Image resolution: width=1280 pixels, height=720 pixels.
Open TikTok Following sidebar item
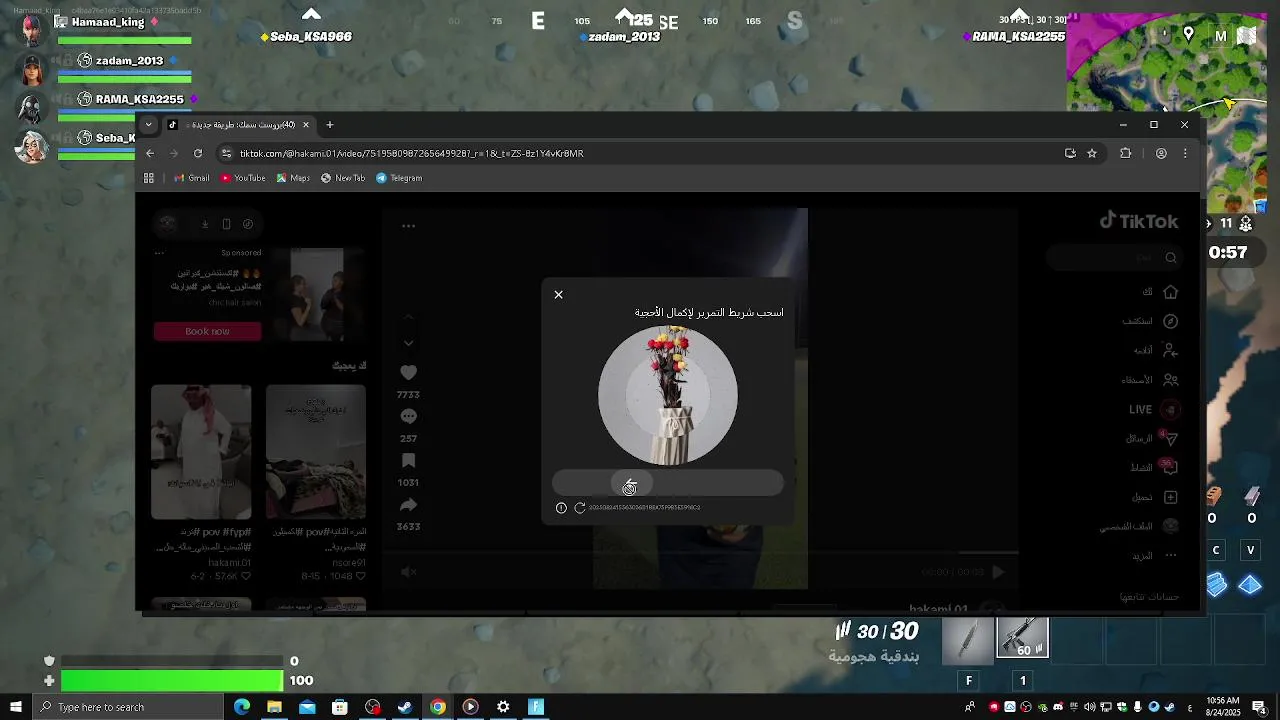click(x=1156, y=351)
